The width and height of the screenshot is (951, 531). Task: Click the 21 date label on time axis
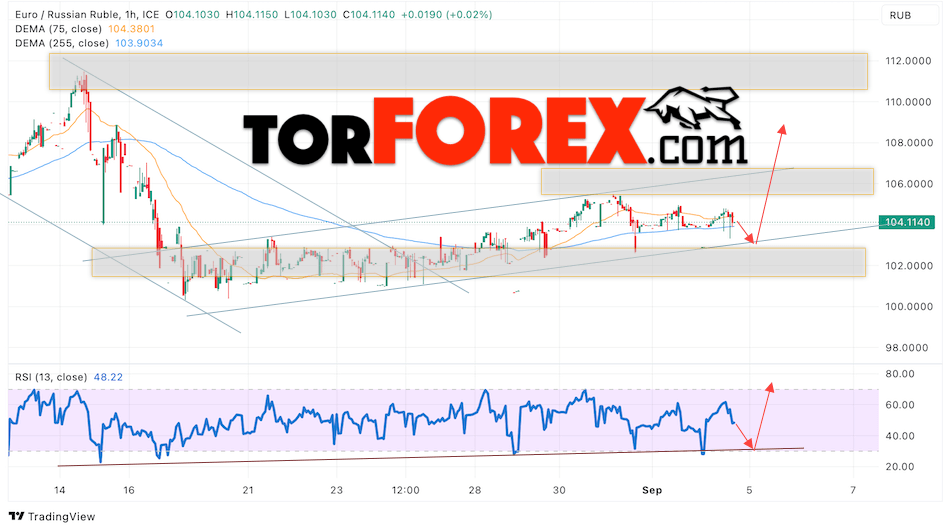(x=247, y=490)
